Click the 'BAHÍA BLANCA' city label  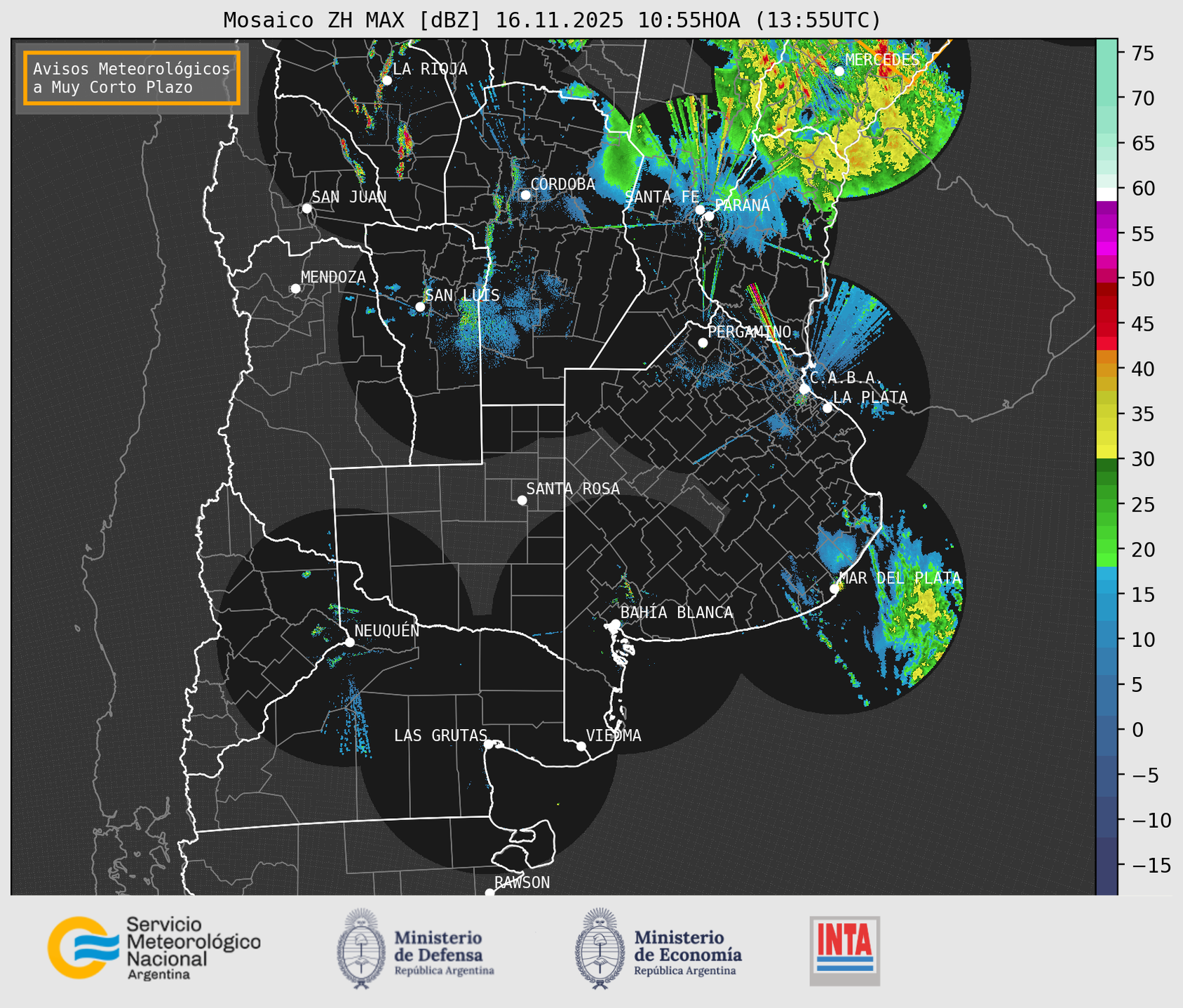pyautogui.click(x=677, y=612)
